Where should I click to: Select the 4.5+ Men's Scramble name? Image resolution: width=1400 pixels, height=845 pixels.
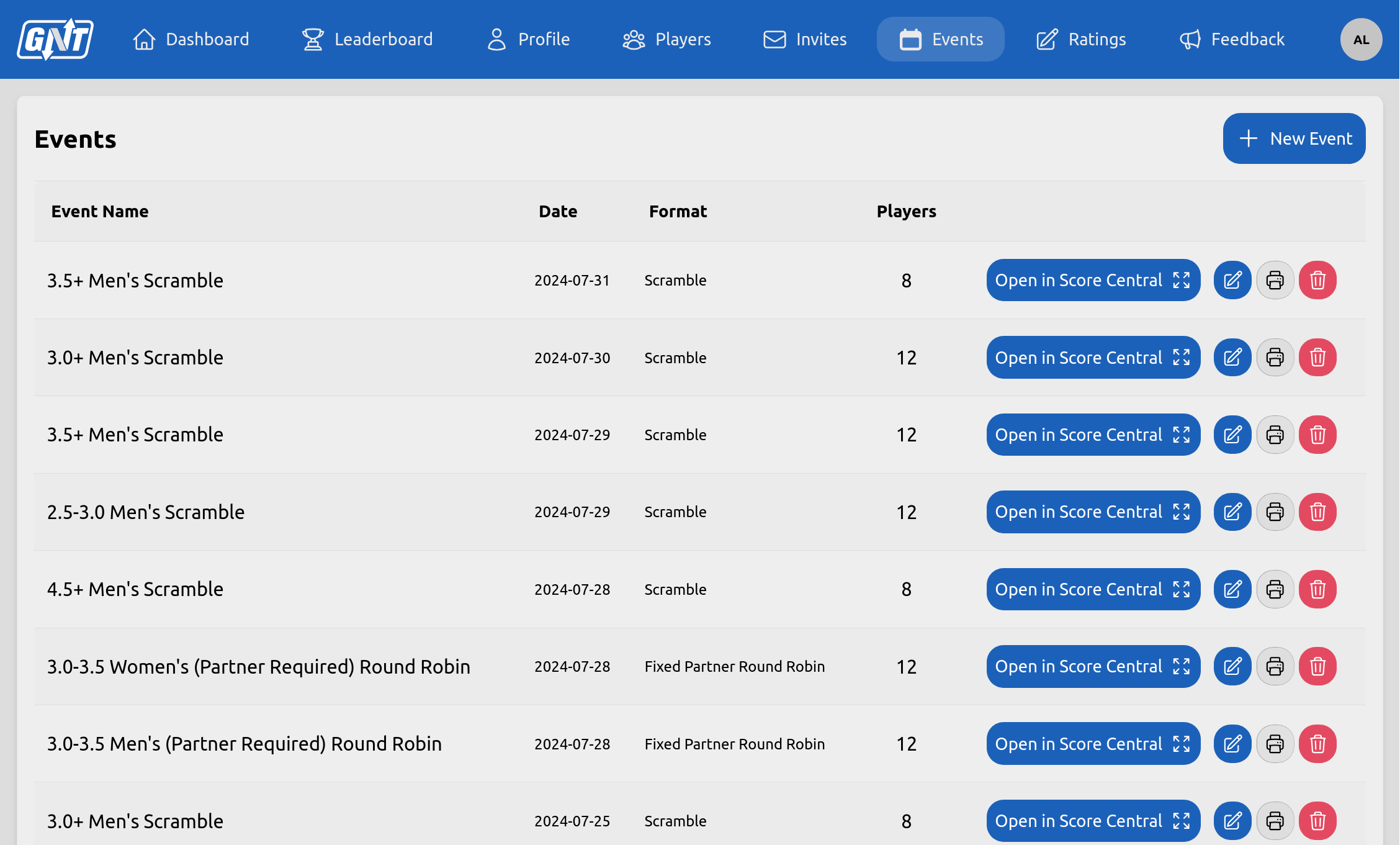pos(135,589)
